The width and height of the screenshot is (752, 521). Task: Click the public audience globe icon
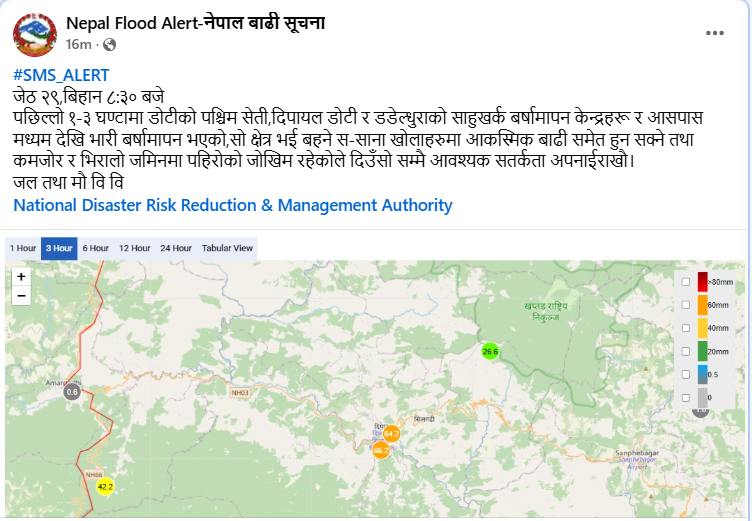click(x=109, y=45)
